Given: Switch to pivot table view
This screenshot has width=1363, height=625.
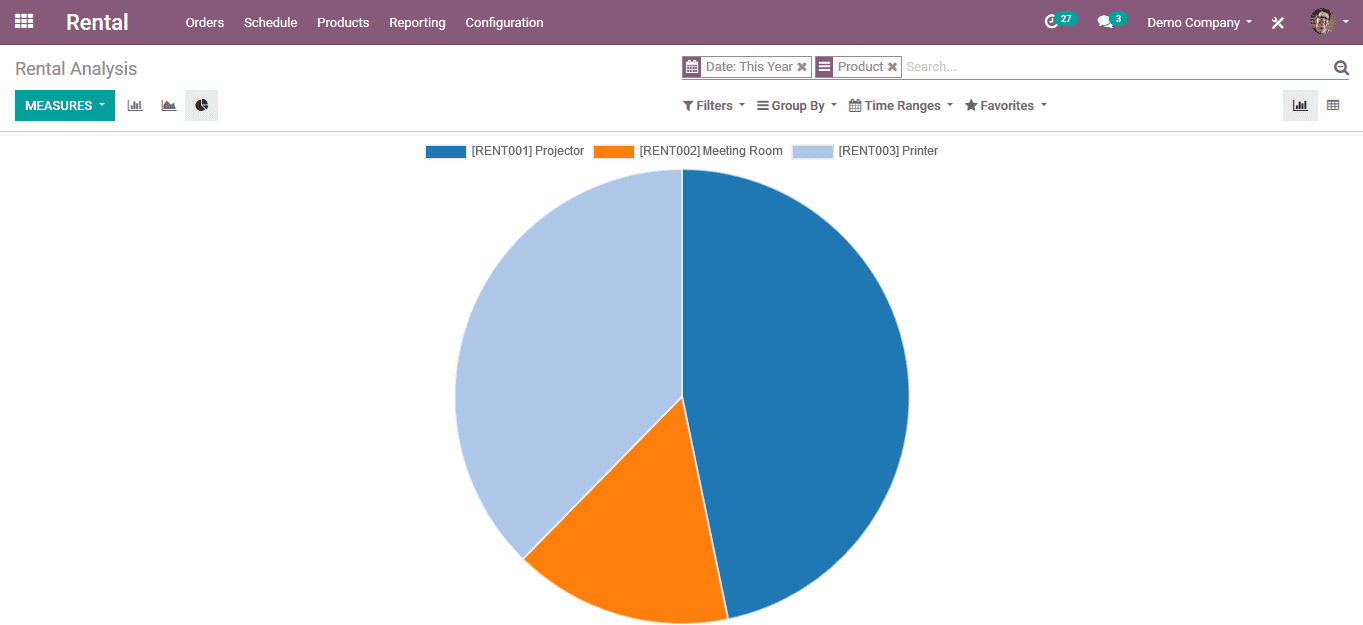Looking at the screenshot, I should 1333,105.
